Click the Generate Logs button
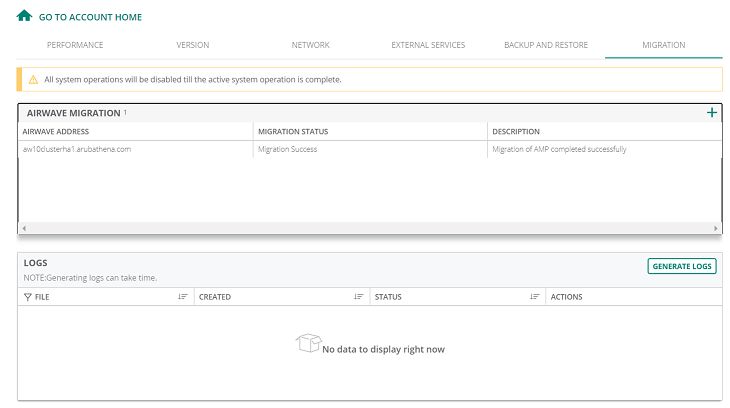Viewport: 730px width, 408px height. click(682, 266)
